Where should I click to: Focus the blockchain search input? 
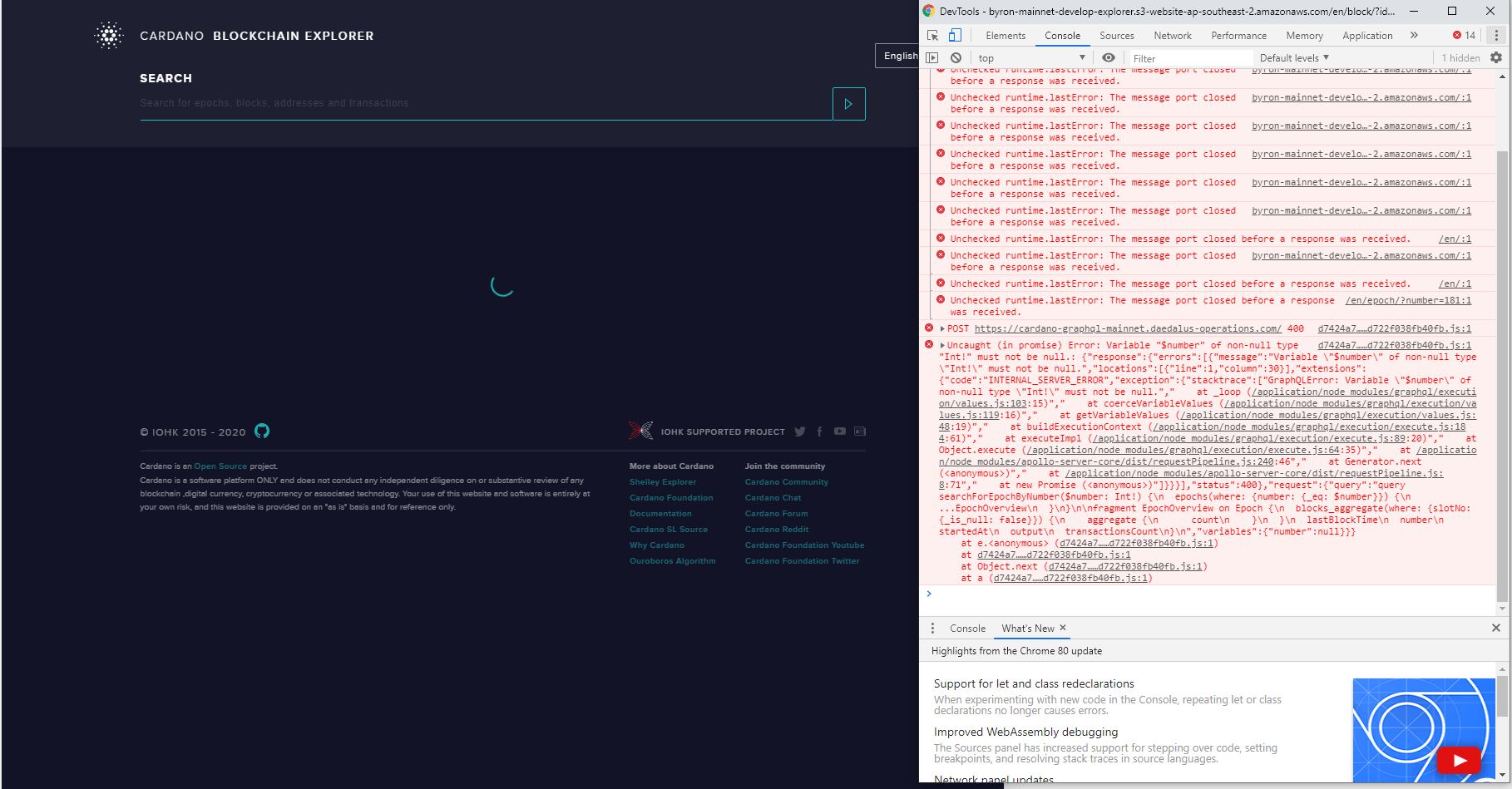pyautogui.click(x=486, y=103)
